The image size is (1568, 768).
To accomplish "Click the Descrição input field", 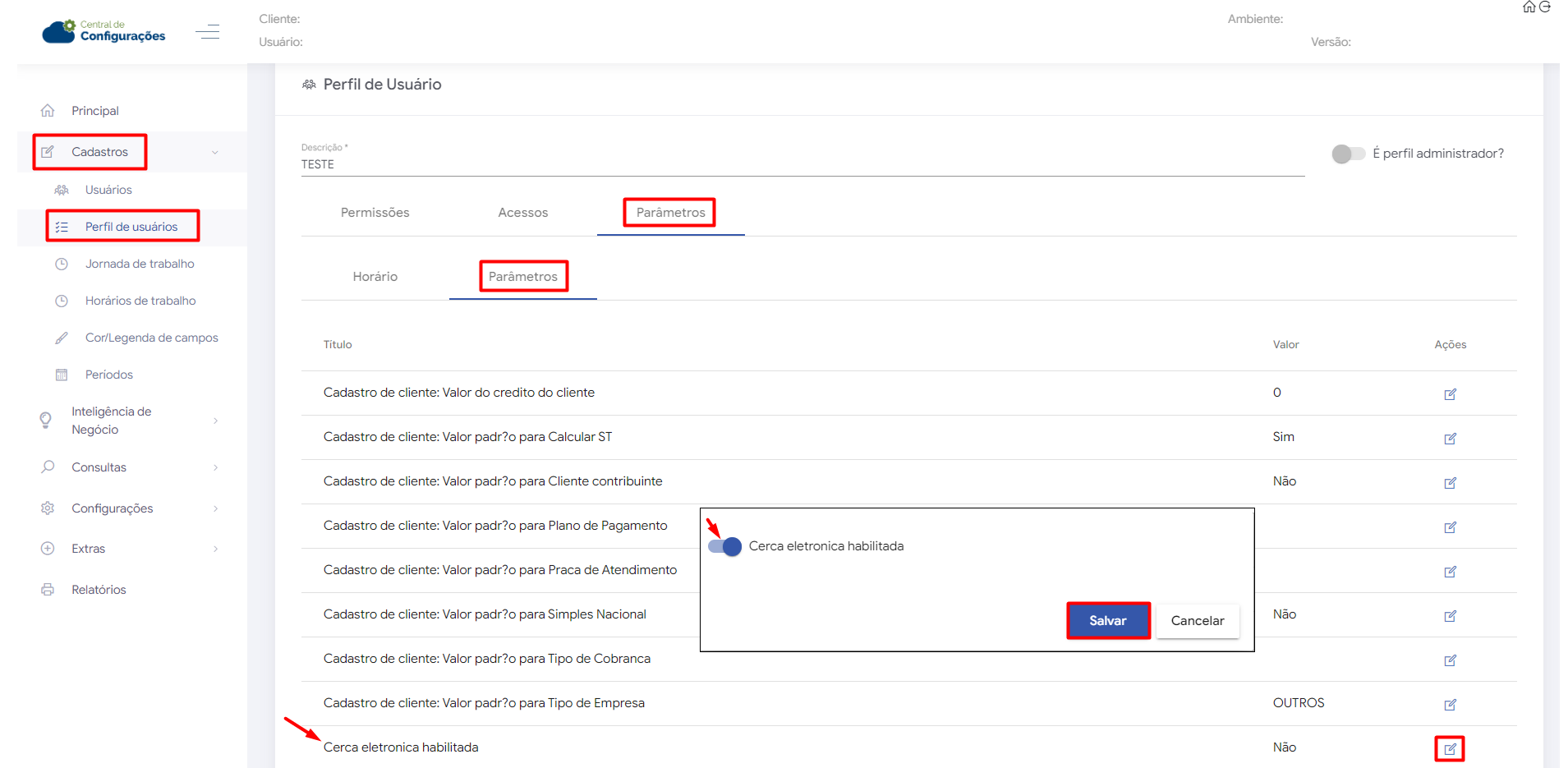I will pos(801,164).
